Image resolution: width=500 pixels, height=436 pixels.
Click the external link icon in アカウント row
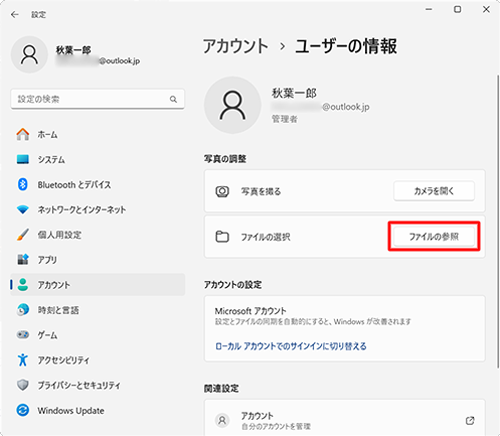[470, 421]
